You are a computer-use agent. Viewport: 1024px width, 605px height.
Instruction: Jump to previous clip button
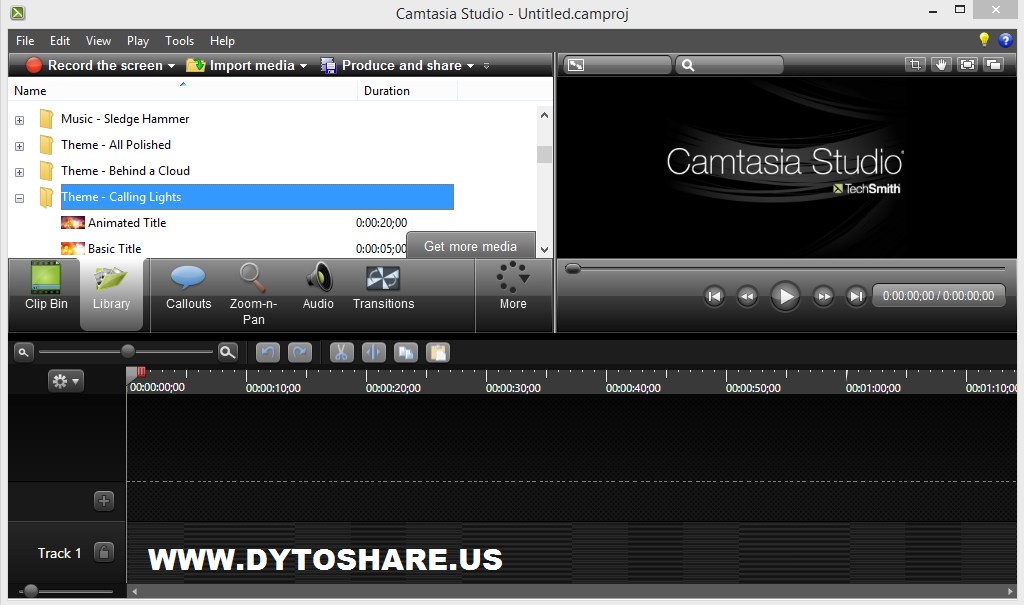[714, 296]
